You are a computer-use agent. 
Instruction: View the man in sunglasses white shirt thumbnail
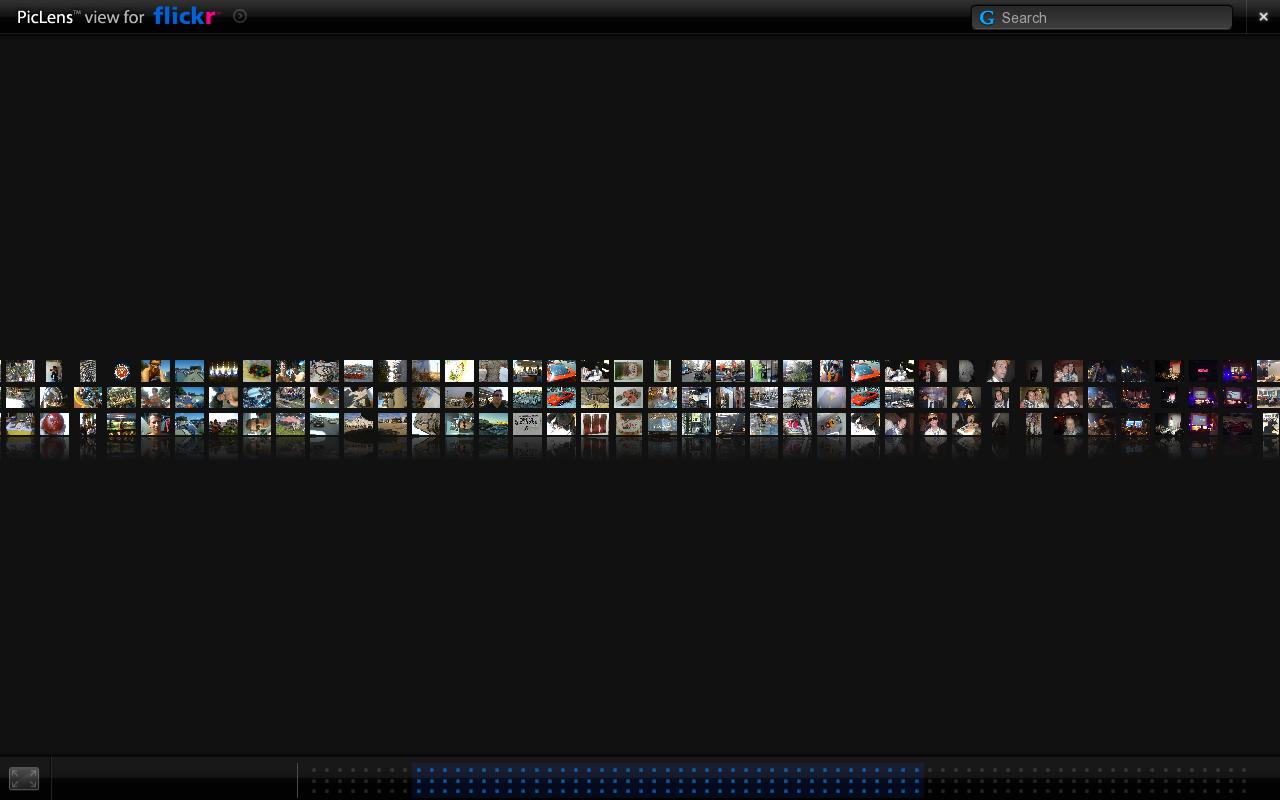pyautogui.click(x=933, y=425)
